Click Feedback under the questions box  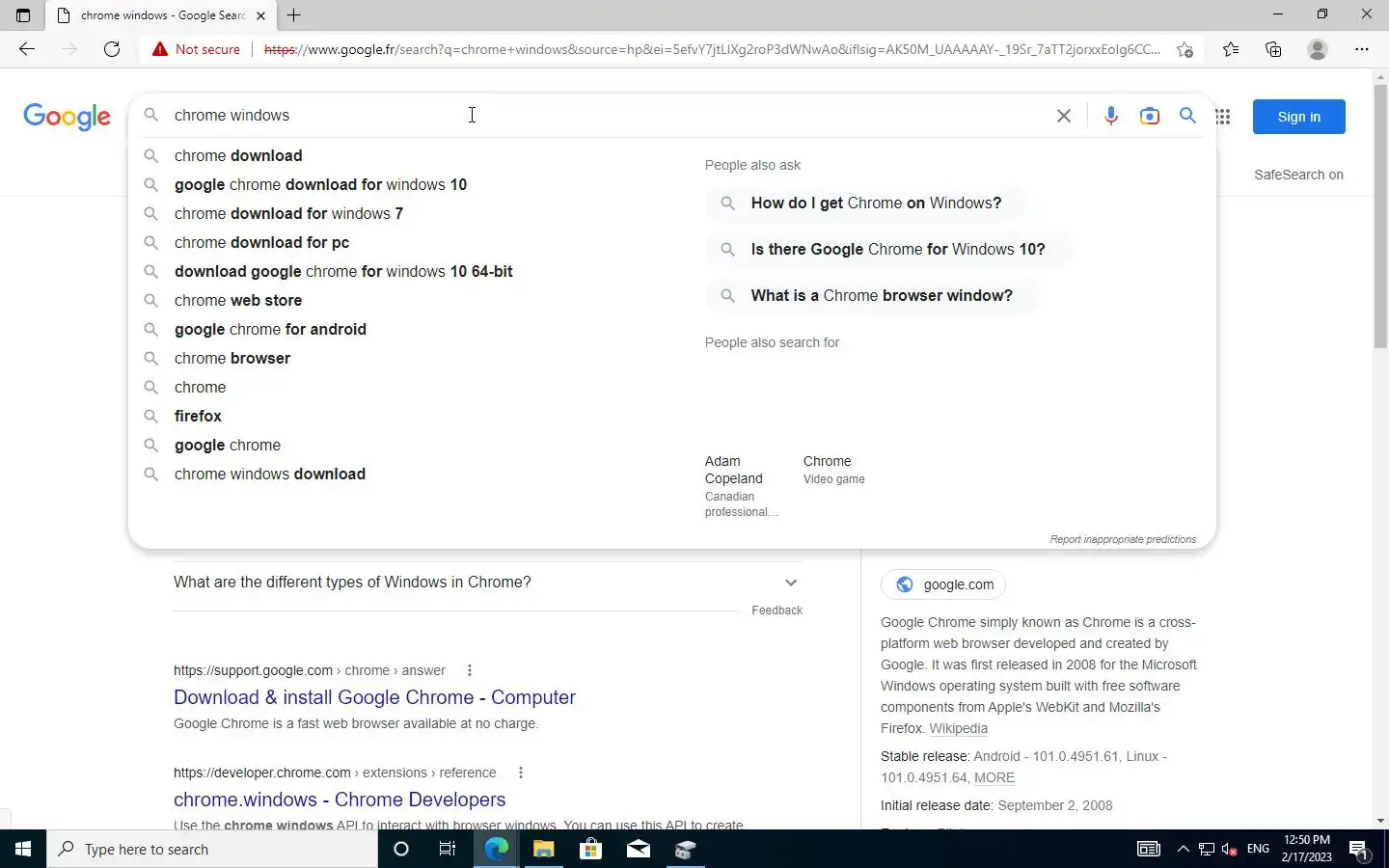(x=776, y=610)
